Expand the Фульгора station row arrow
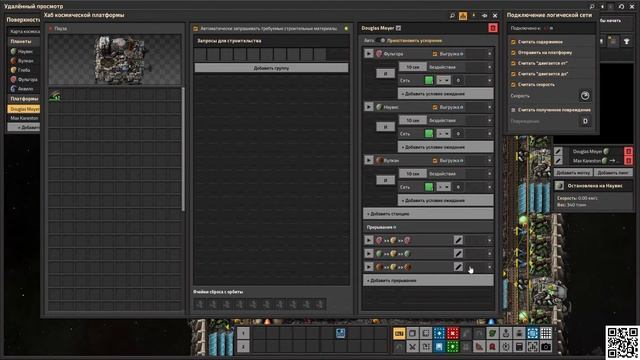The height and width of the screenshot is (360, 640). [x=489, y=53]
